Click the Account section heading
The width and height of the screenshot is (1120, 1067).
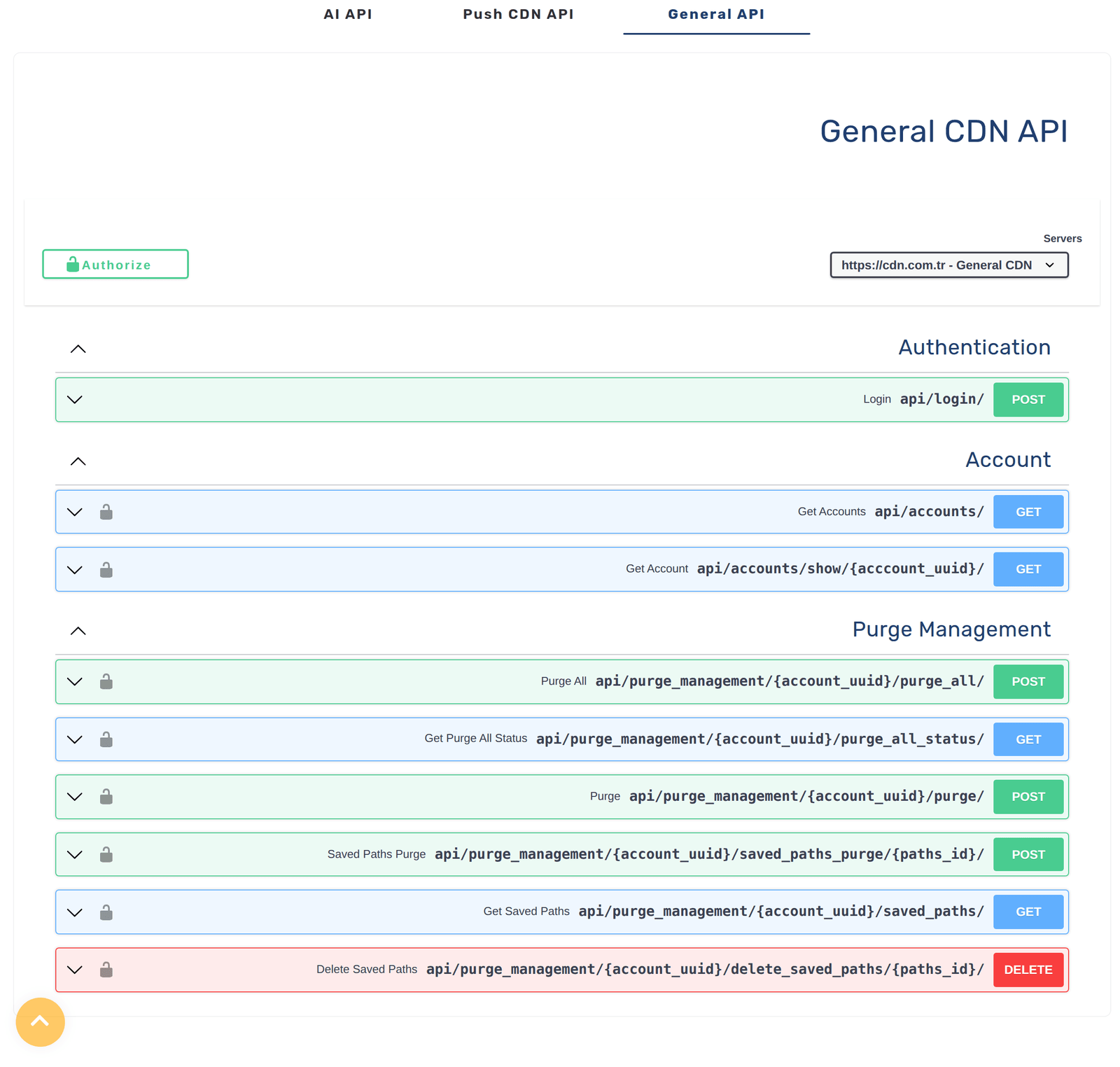pos(1008,460)
